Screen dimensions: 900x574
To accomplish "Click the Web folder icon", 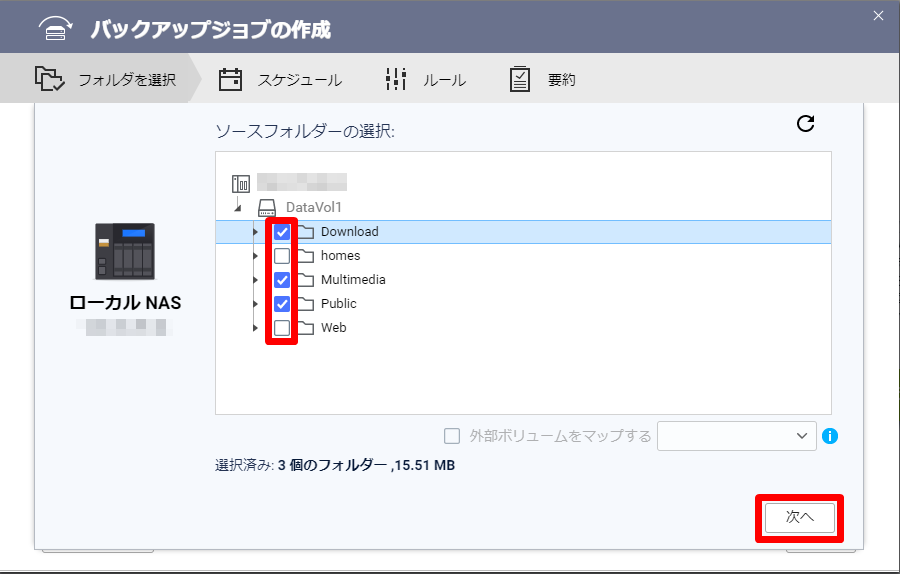I will [305, 328].
